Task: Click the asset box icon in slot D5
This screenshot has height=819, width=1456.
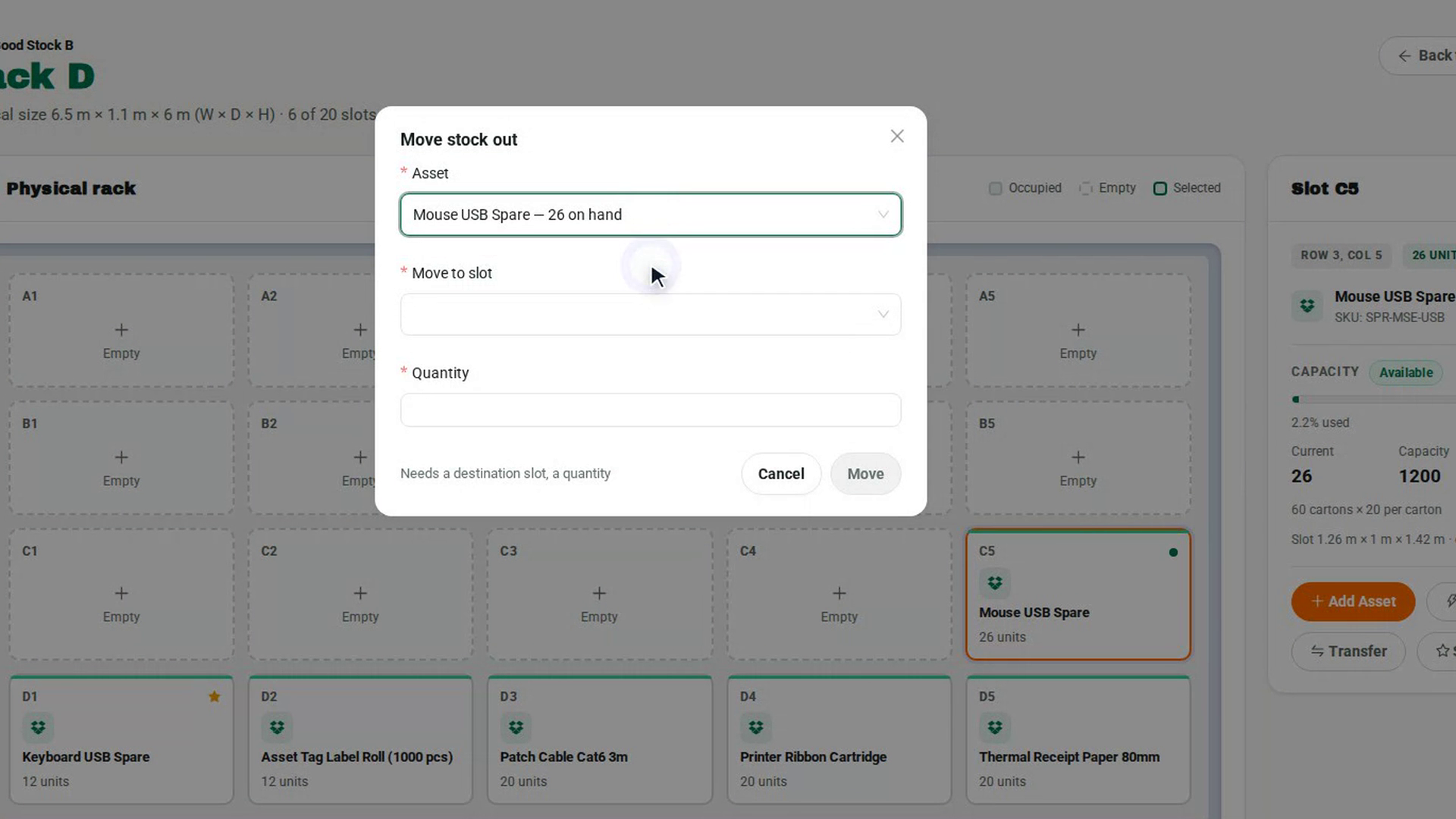Action: pyautogui.click(x=995, y=728)
